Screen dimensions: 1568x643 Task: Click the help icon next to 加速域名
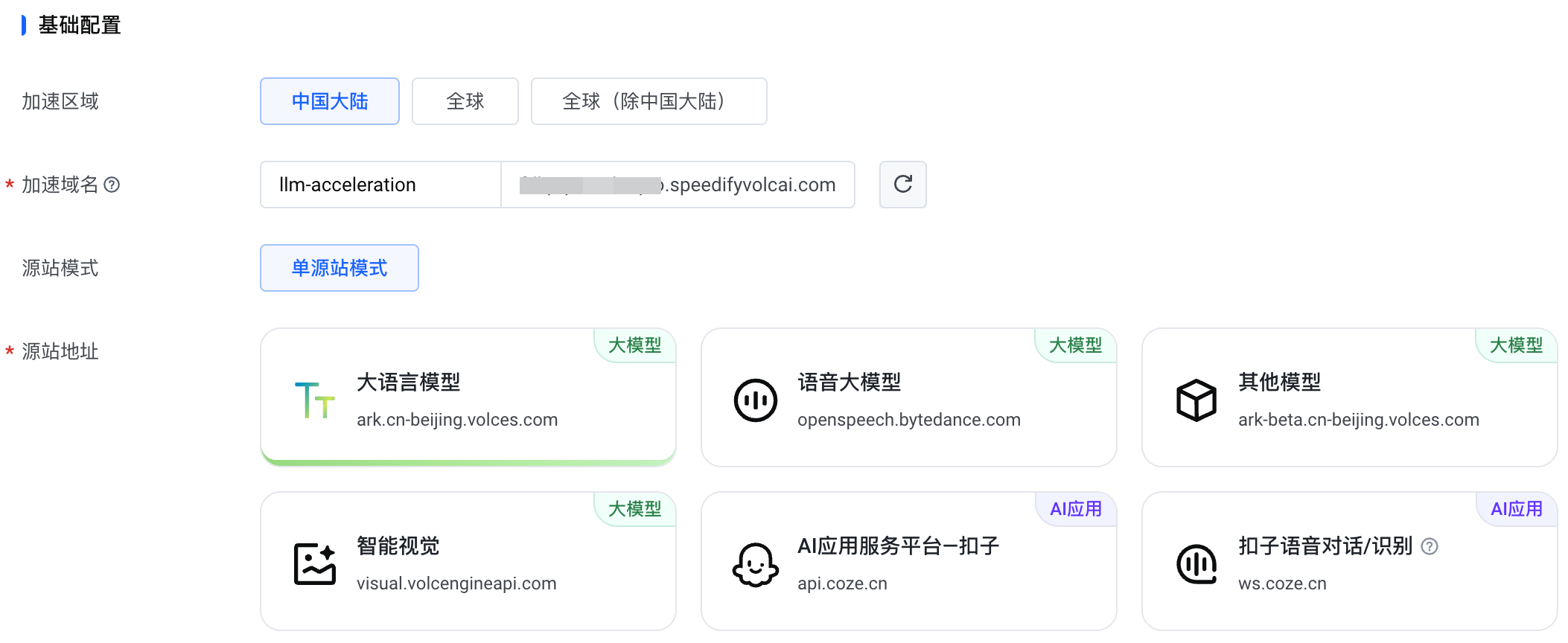pyautogui.click(x=112, y=185)
